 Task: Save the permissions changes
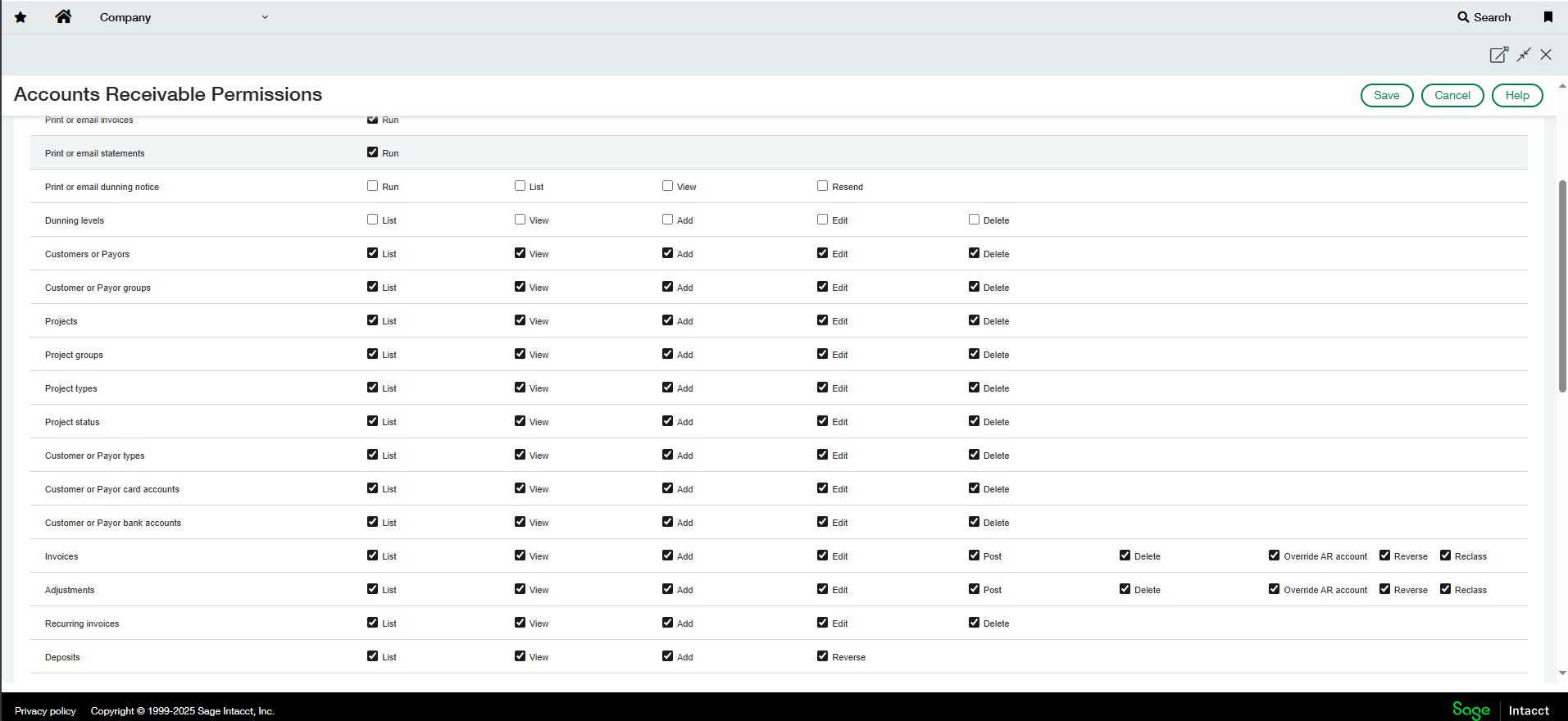coord(1386,96)
